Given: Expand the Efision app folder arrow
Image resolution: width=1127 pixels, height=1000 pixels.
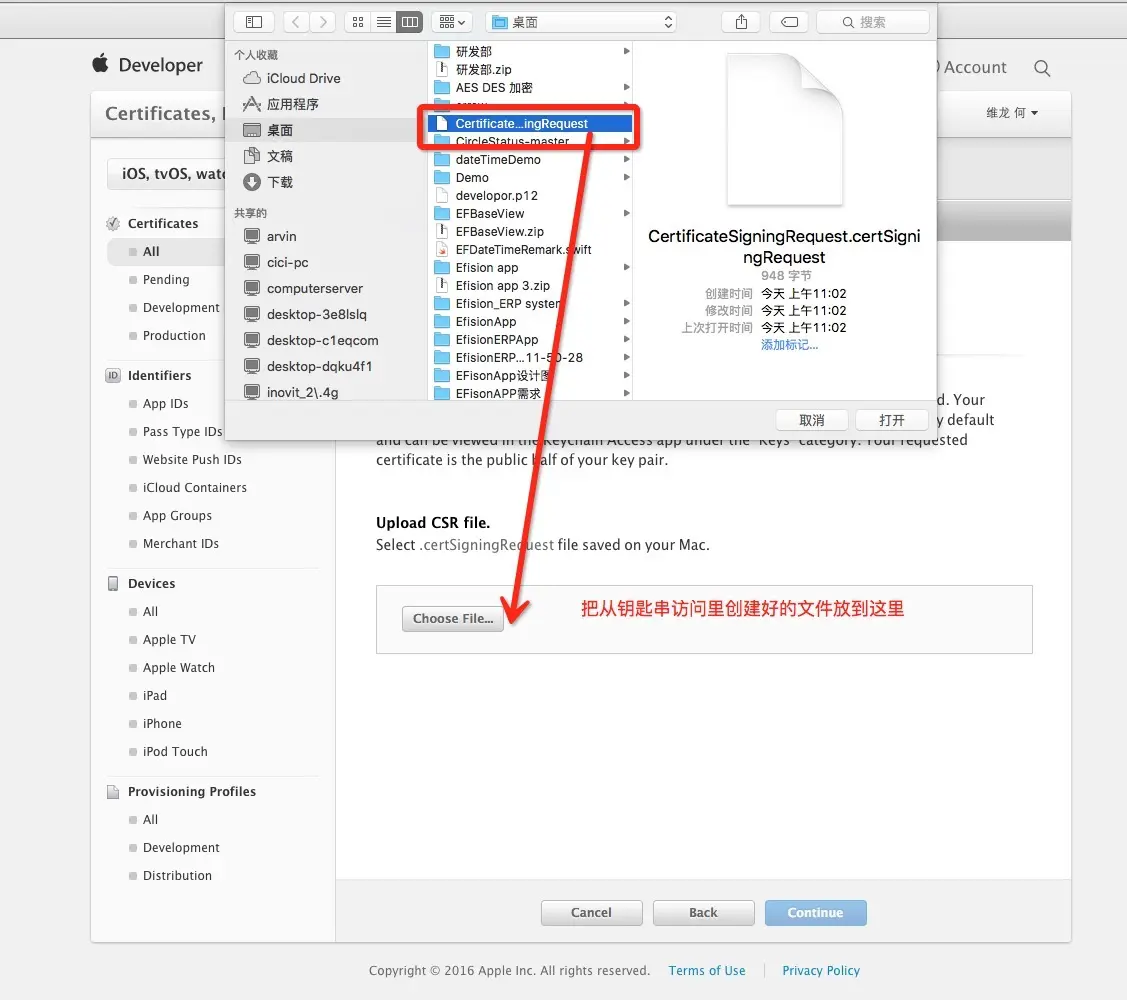Looking at the screenshot, I should [x=627, y=267].
